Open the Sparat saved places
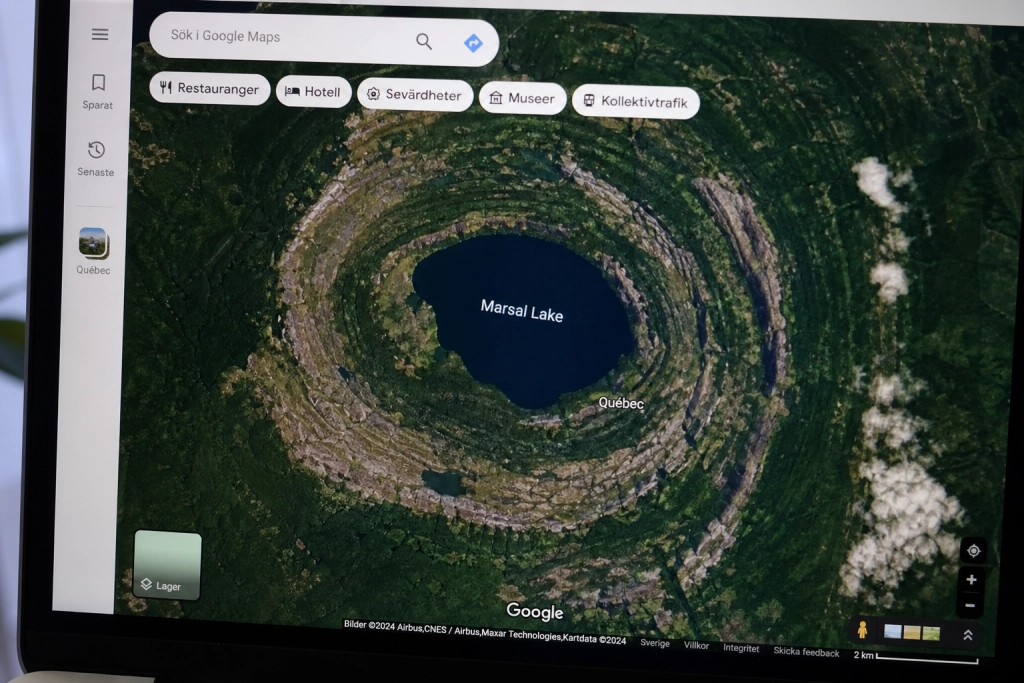1024x683 pixels. click(98, 91)
